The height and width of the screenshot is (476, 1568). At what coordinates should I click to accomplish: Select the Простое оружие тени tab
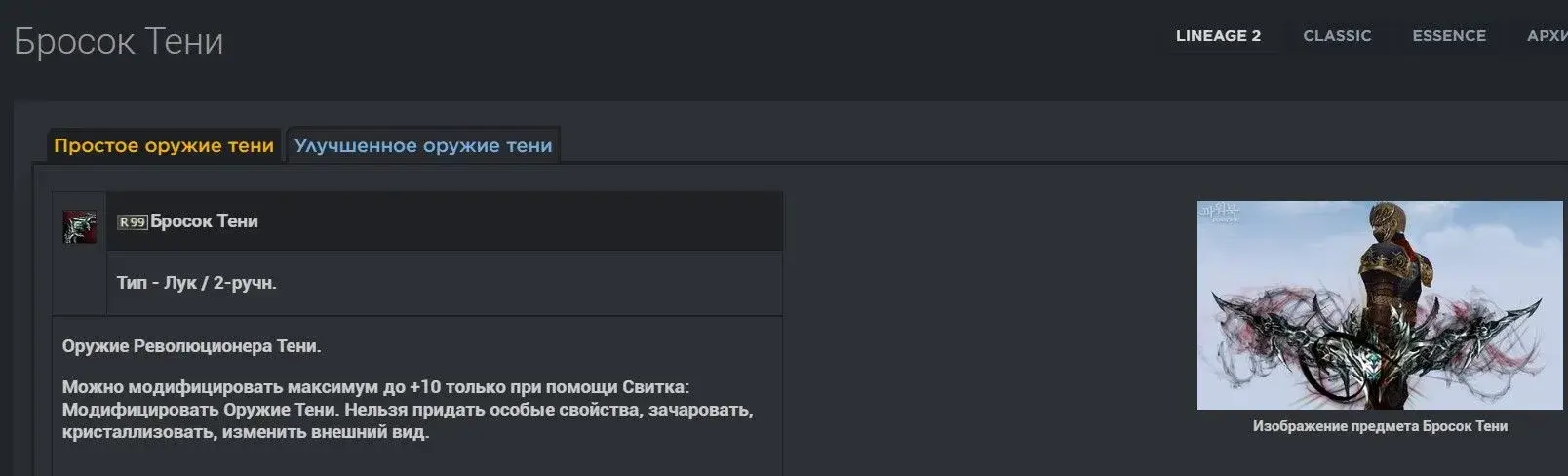click(x=164, y=146)
